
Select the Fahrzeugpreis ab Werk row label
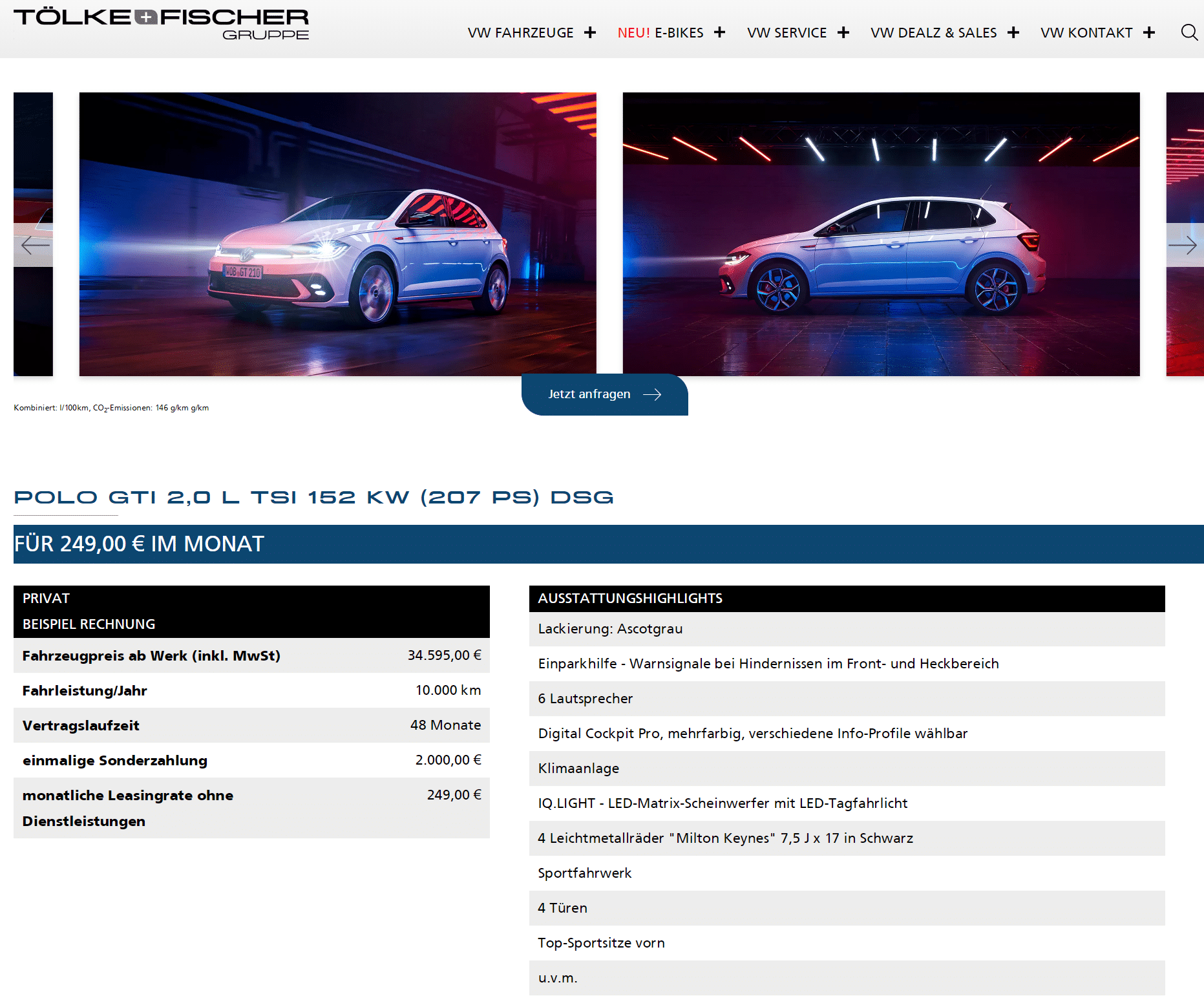click(151, 655)
